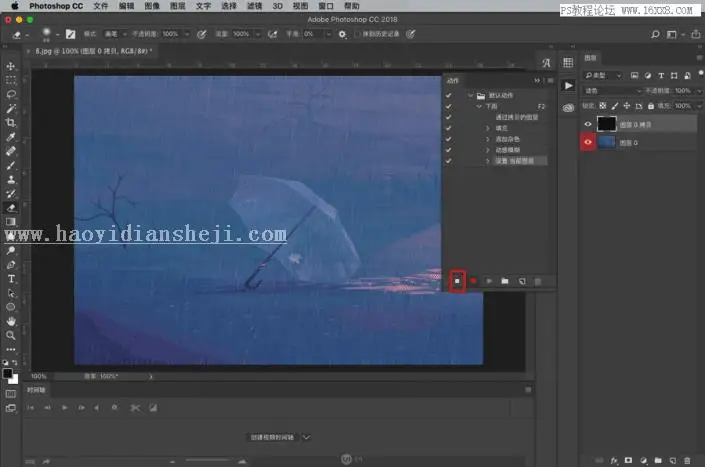This screenshot has width=705, height=467.
Task: Toggle the airbrush build-up mode
Action: point(272,34)
